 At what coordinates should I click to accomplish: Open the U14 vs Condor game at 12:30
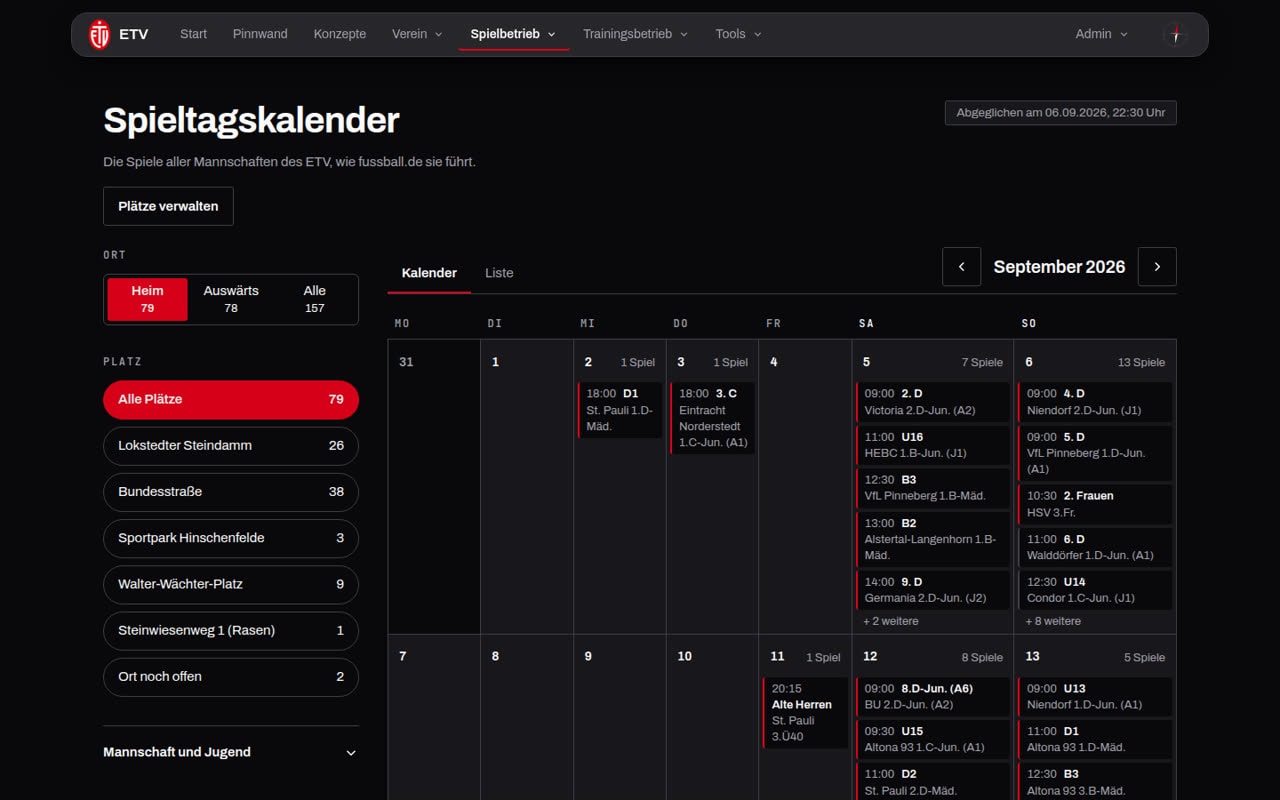1095,590
